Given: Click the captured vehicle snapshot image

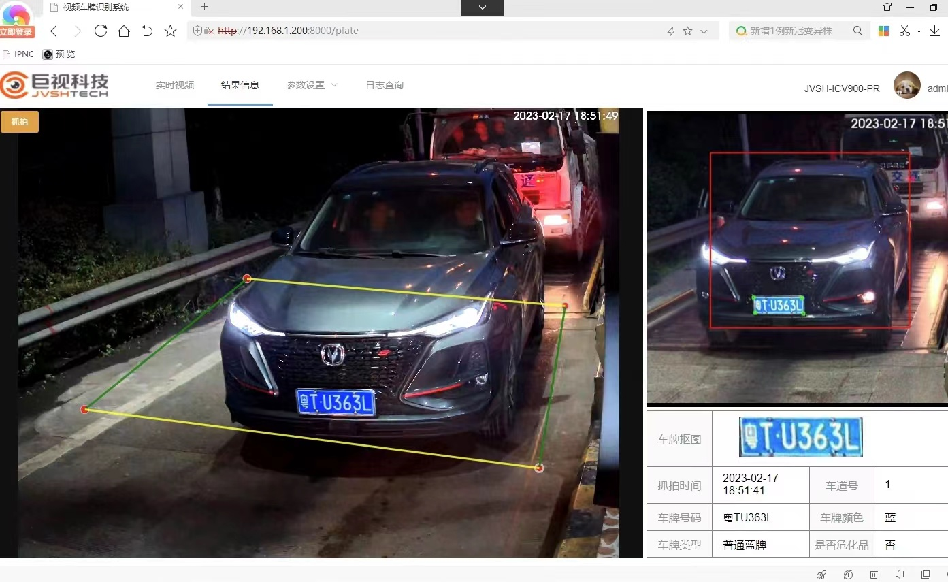Looking at the screenshot, I should coord(797,257).
